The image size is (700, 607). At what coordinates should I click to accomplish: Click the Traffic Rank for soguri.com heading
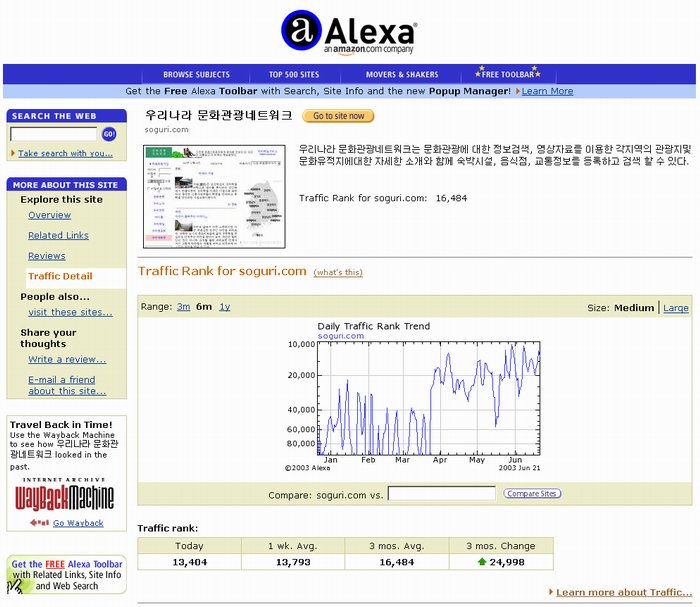coord(222,271)
